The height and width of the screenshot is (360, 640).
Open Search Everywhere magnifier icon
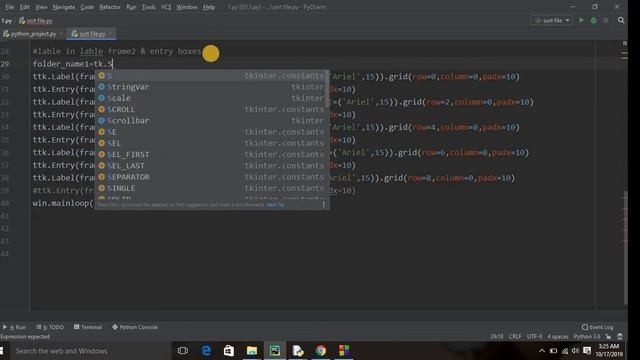(621, 20)
